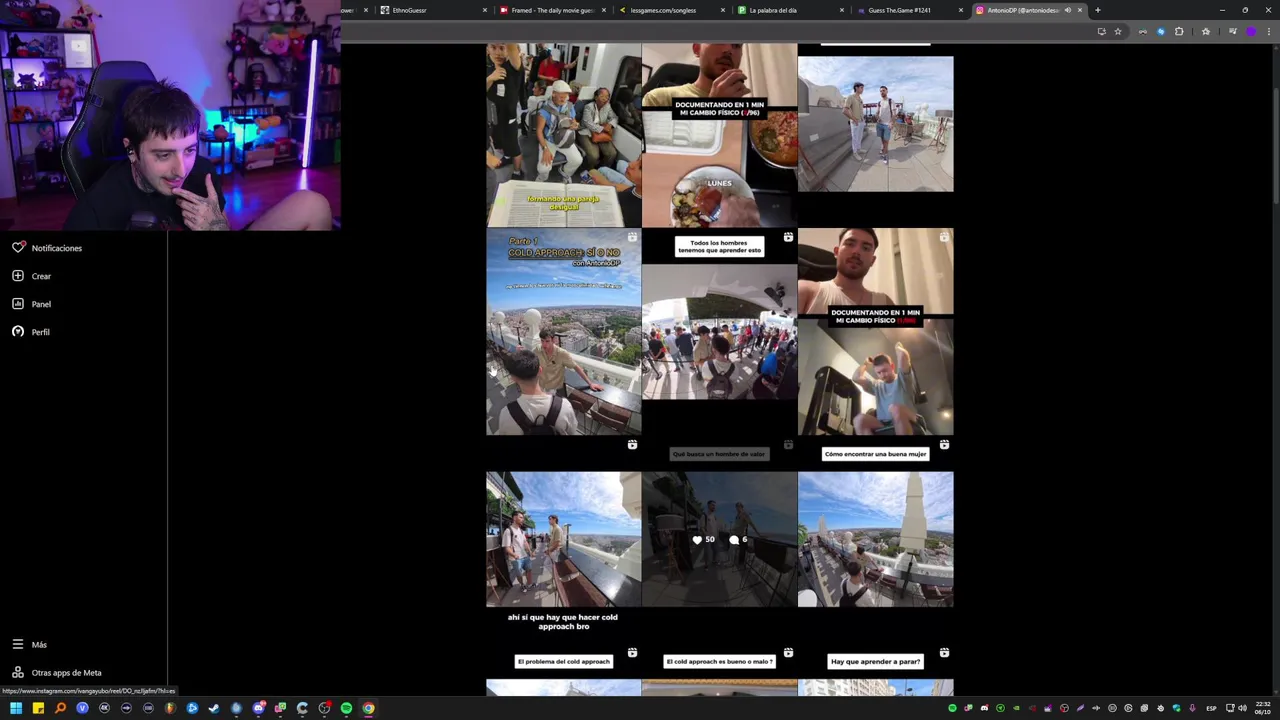Open 'Cómo encontrar una buena mujer' reel

[x=876, y=540]
